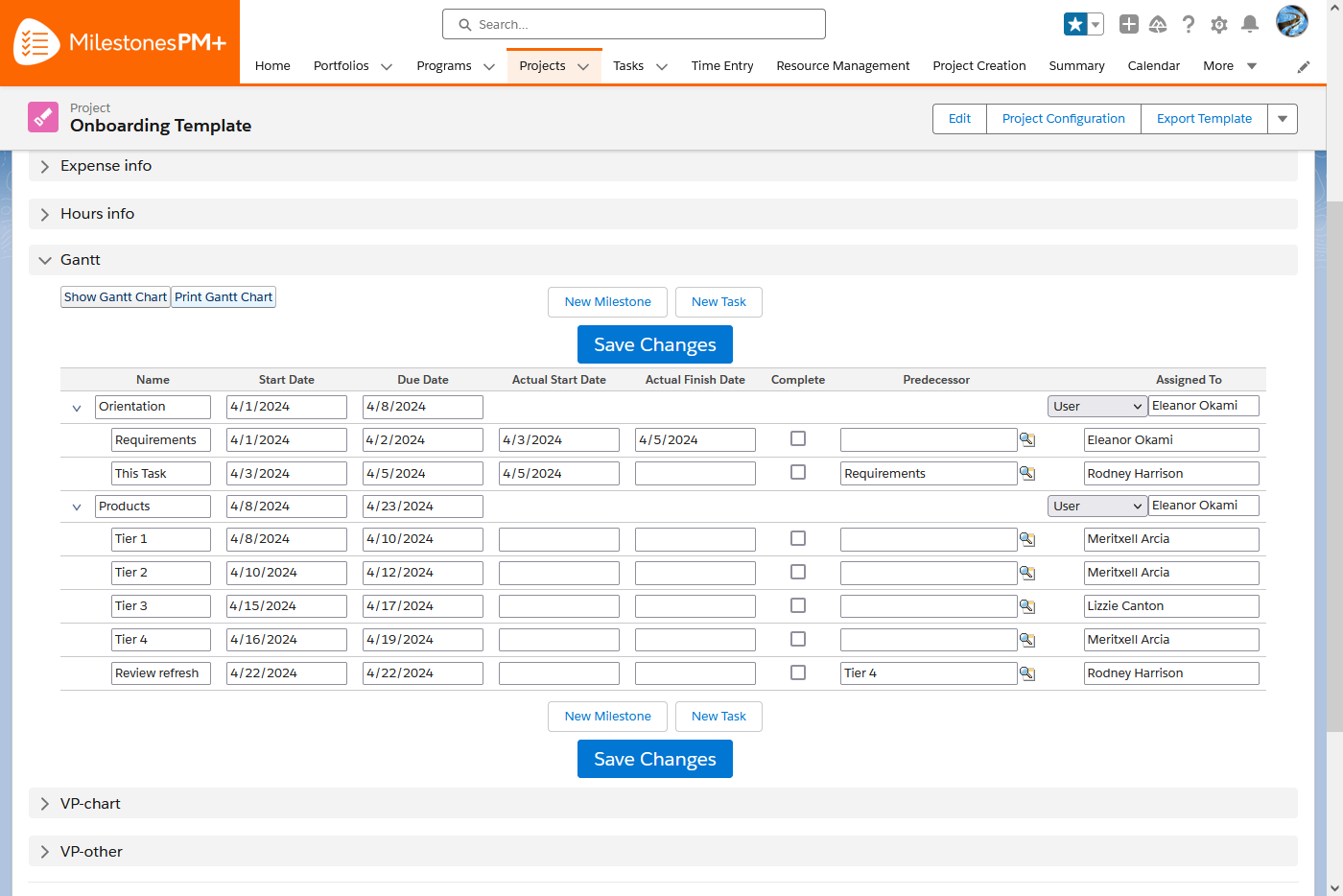Open the User type dropdown for Products
The height and width of the screenshot is (896, 1343).
(1096, 506)
